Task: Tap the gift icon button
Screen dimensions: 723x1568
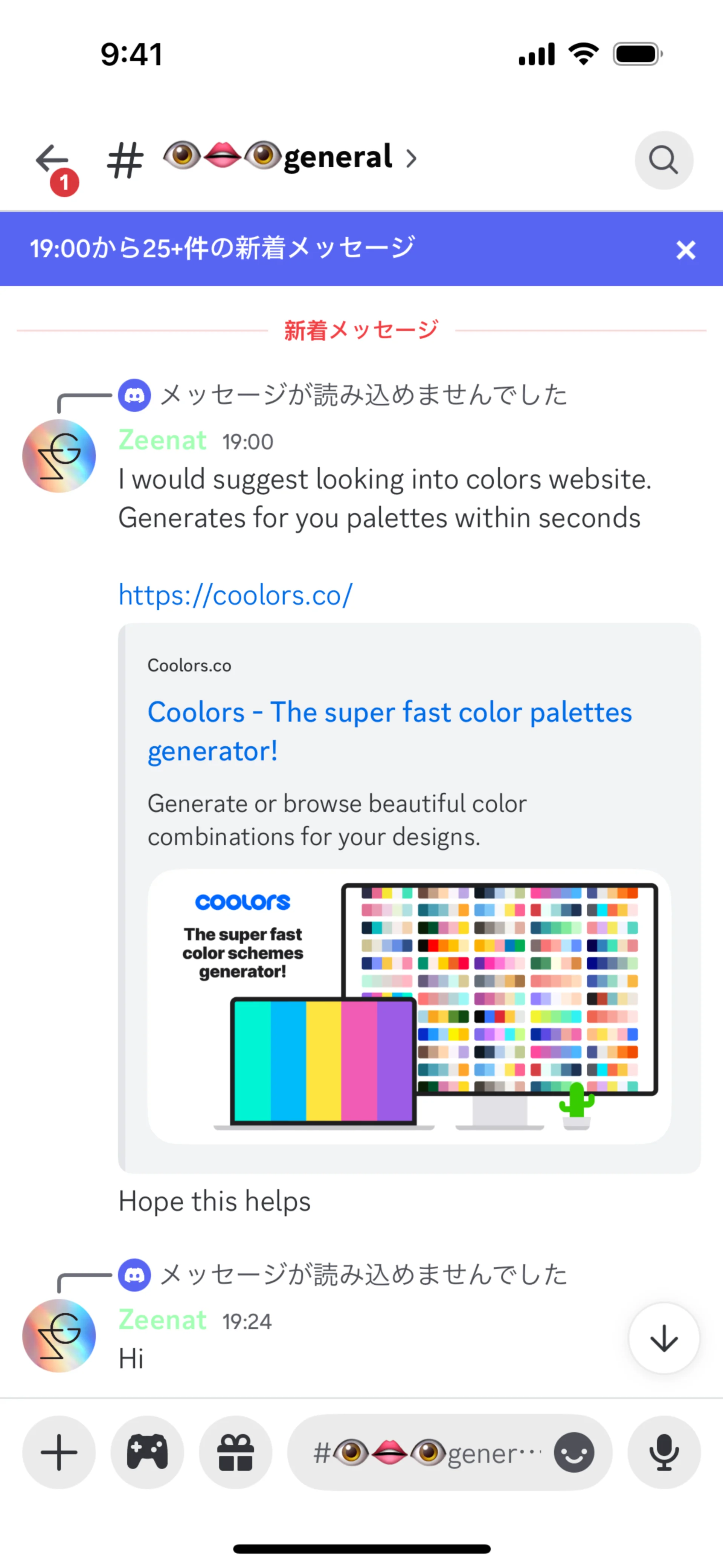Action: point(235,1452)
